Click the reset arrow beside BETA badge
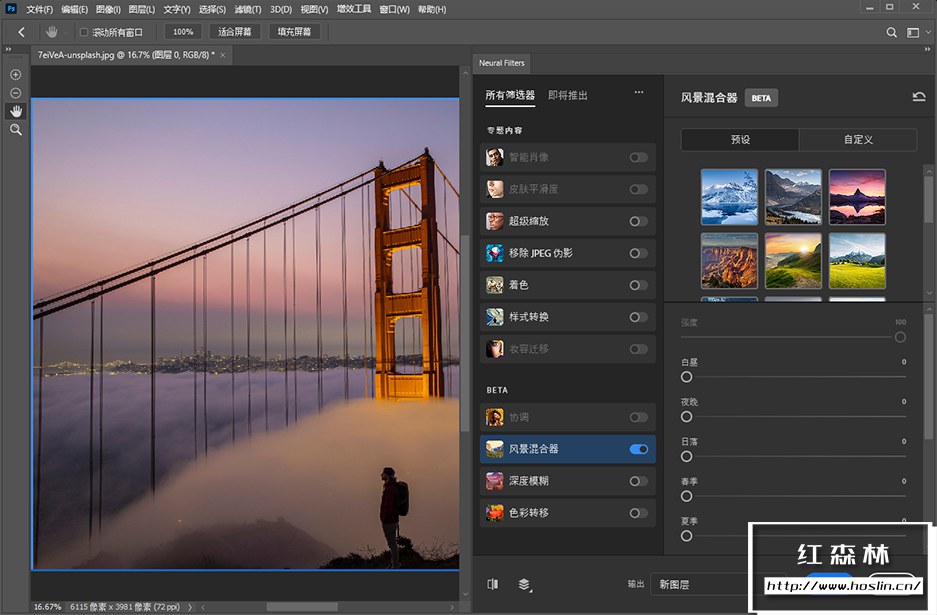The width and height of the screenshot is (937, 615). click(x=918, y=97)
